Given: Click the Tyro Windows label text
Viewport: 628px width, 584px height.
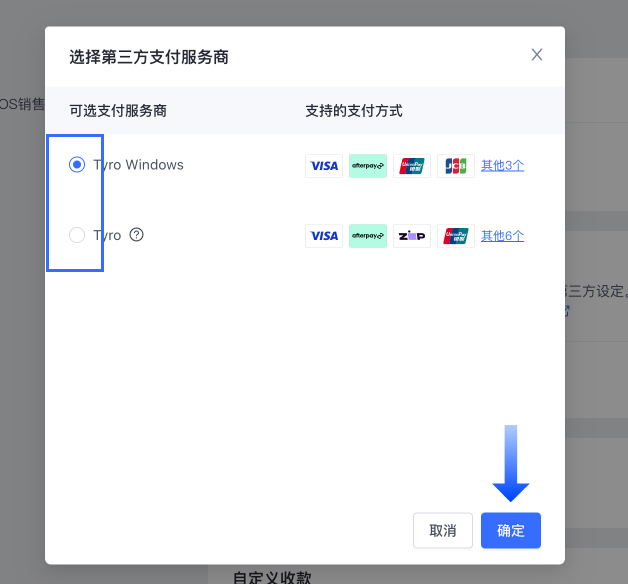Looking at the screenshot, I should tap(139, 165).
